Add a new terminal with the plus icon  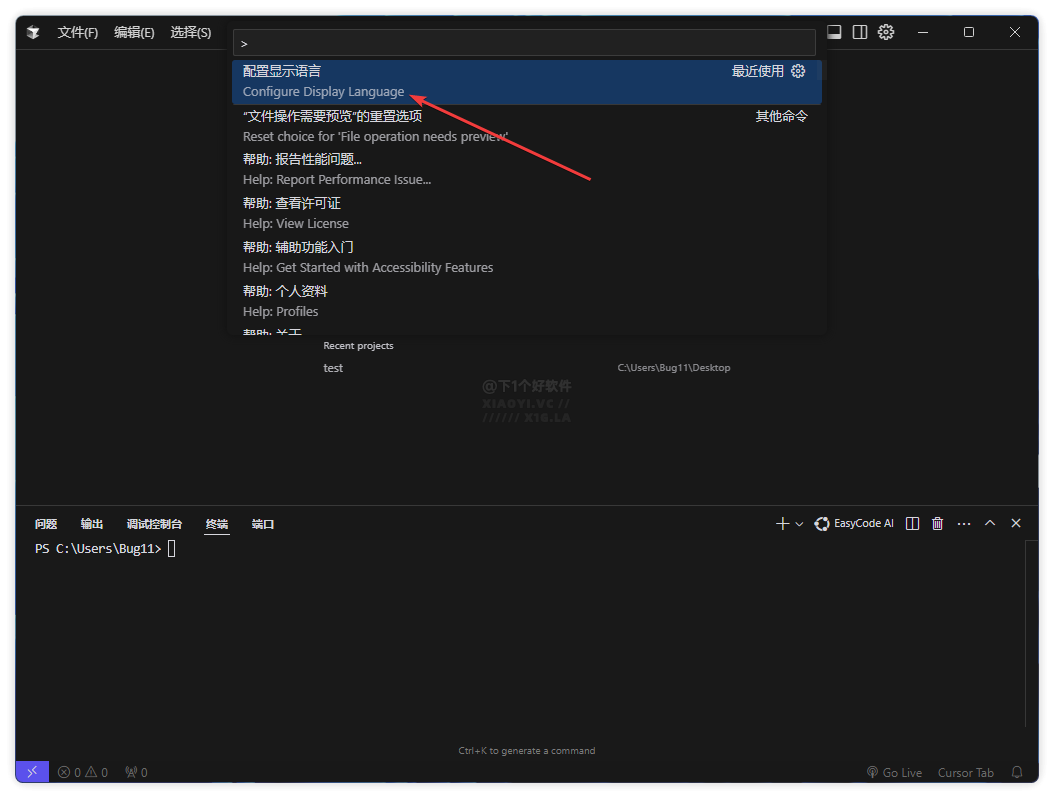782,523
